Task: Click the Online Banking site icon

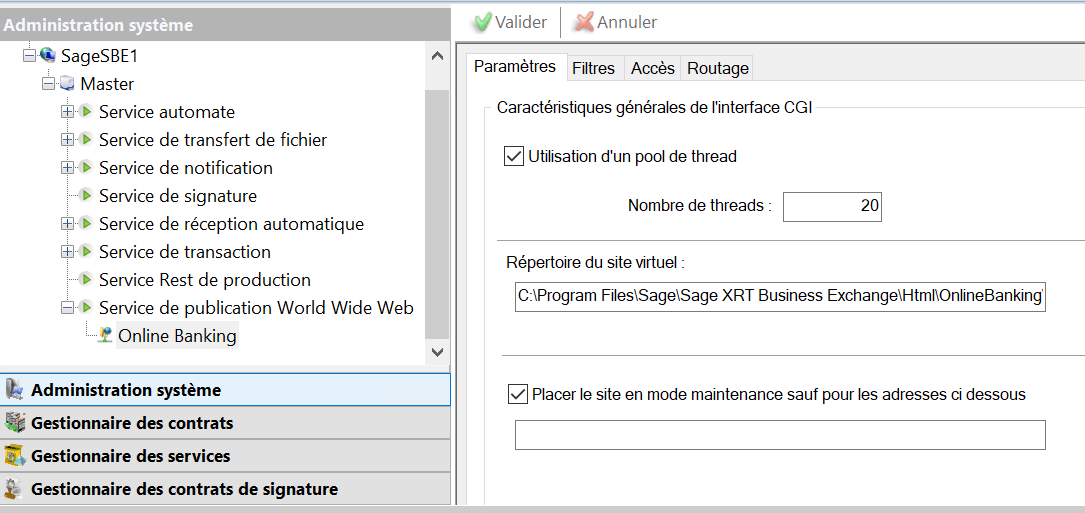Action: 105,336
